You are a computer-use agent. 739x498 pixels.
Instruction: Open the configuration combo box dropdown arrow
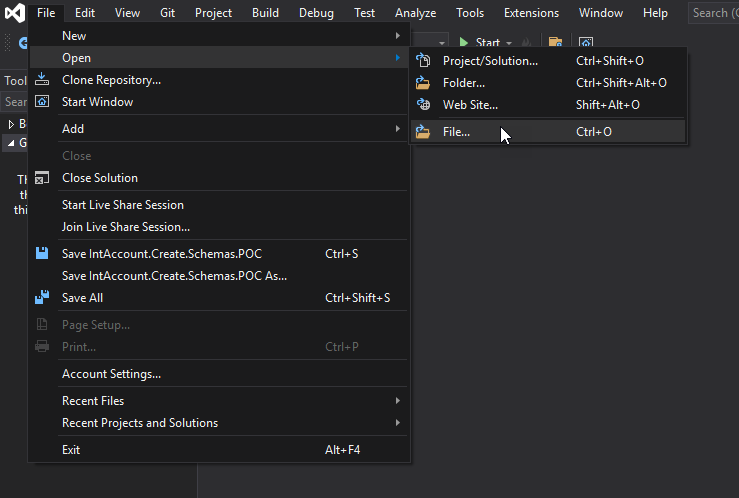pyautogui.click(x=442, y=43)
